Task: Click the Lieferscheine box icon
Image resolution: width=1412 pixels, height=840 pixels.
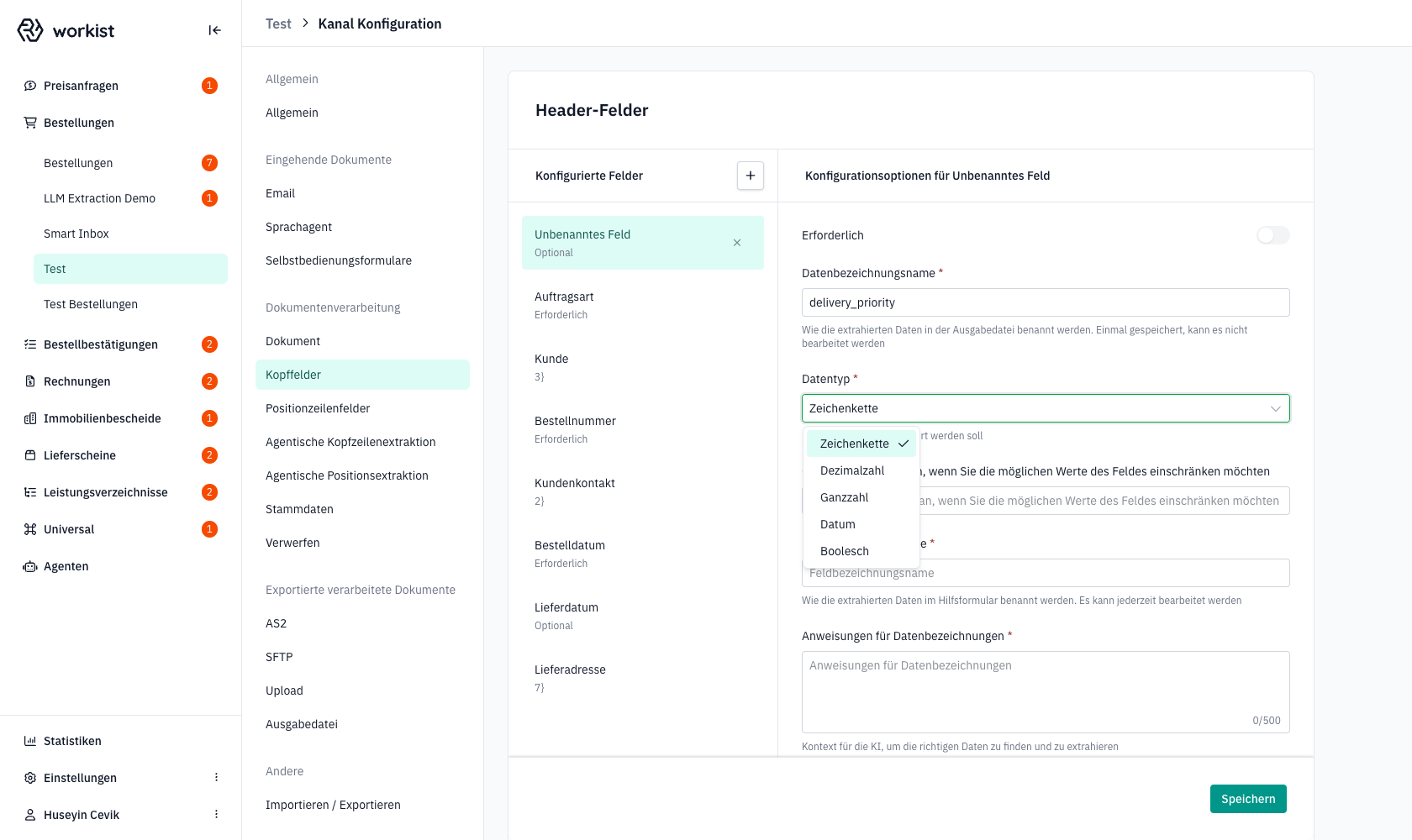Action: 30,455
